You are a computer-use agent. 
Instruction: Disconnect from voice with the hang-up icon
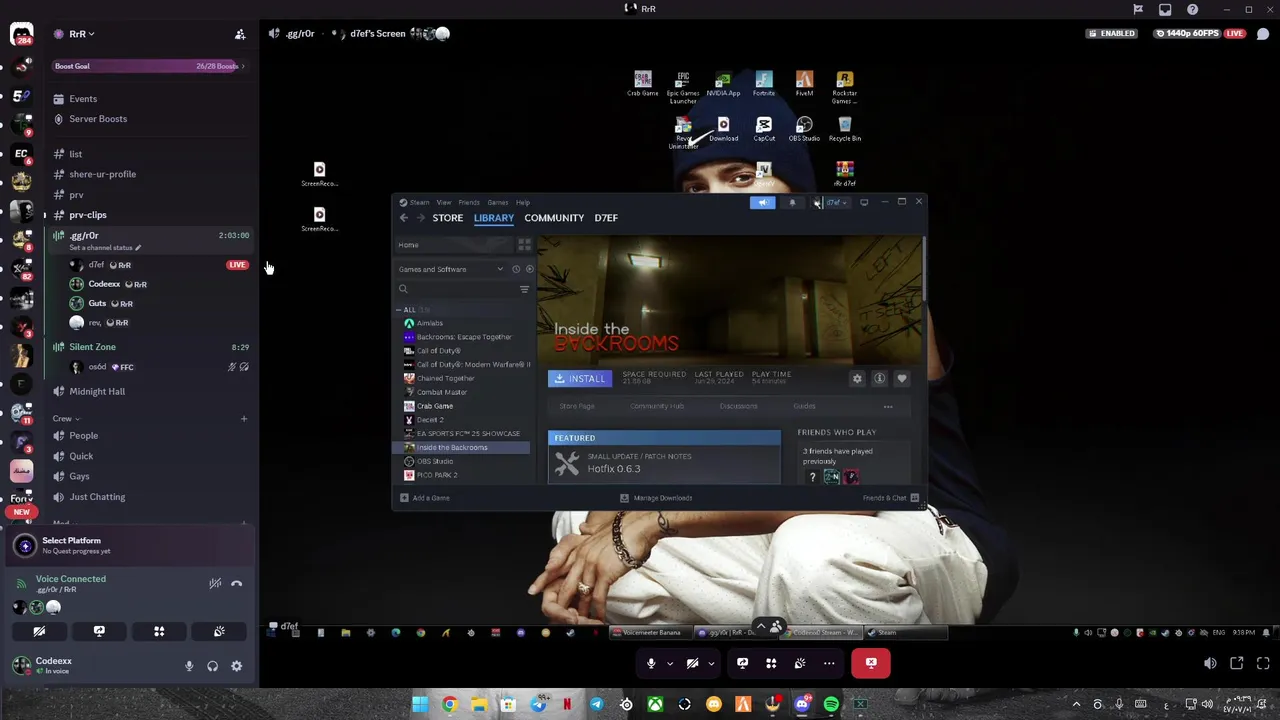point(237,583)
